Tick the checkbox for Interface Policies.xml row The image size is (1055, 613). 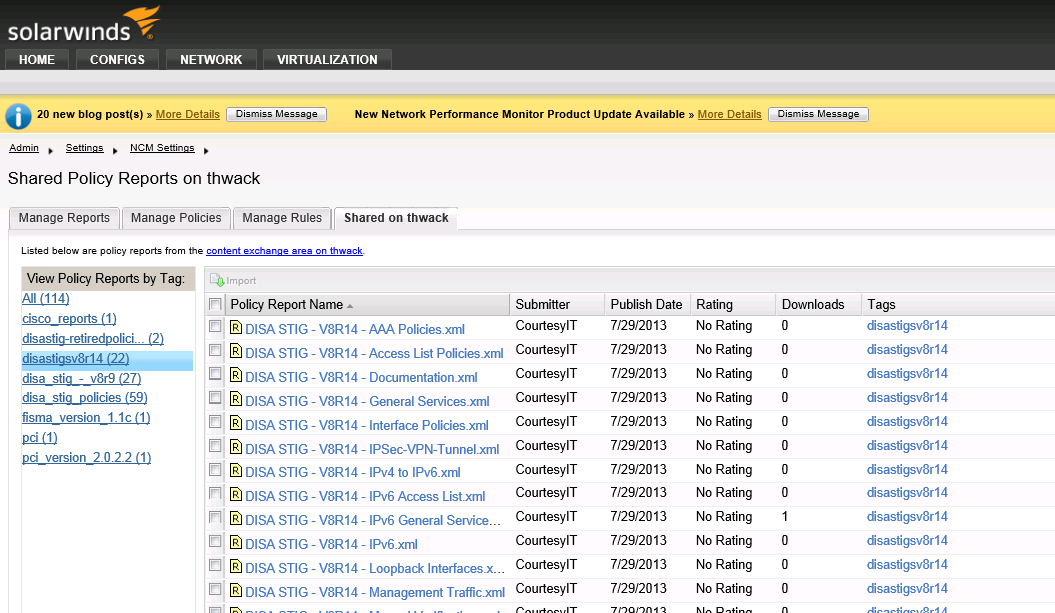pos(215,423)
